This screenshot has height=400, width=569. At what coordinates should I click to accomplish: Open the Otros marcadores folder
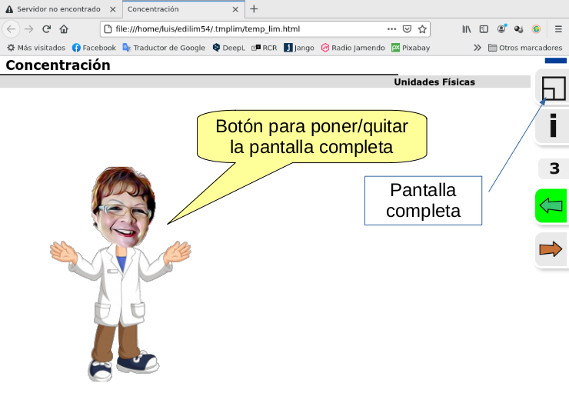click(525, 48)
